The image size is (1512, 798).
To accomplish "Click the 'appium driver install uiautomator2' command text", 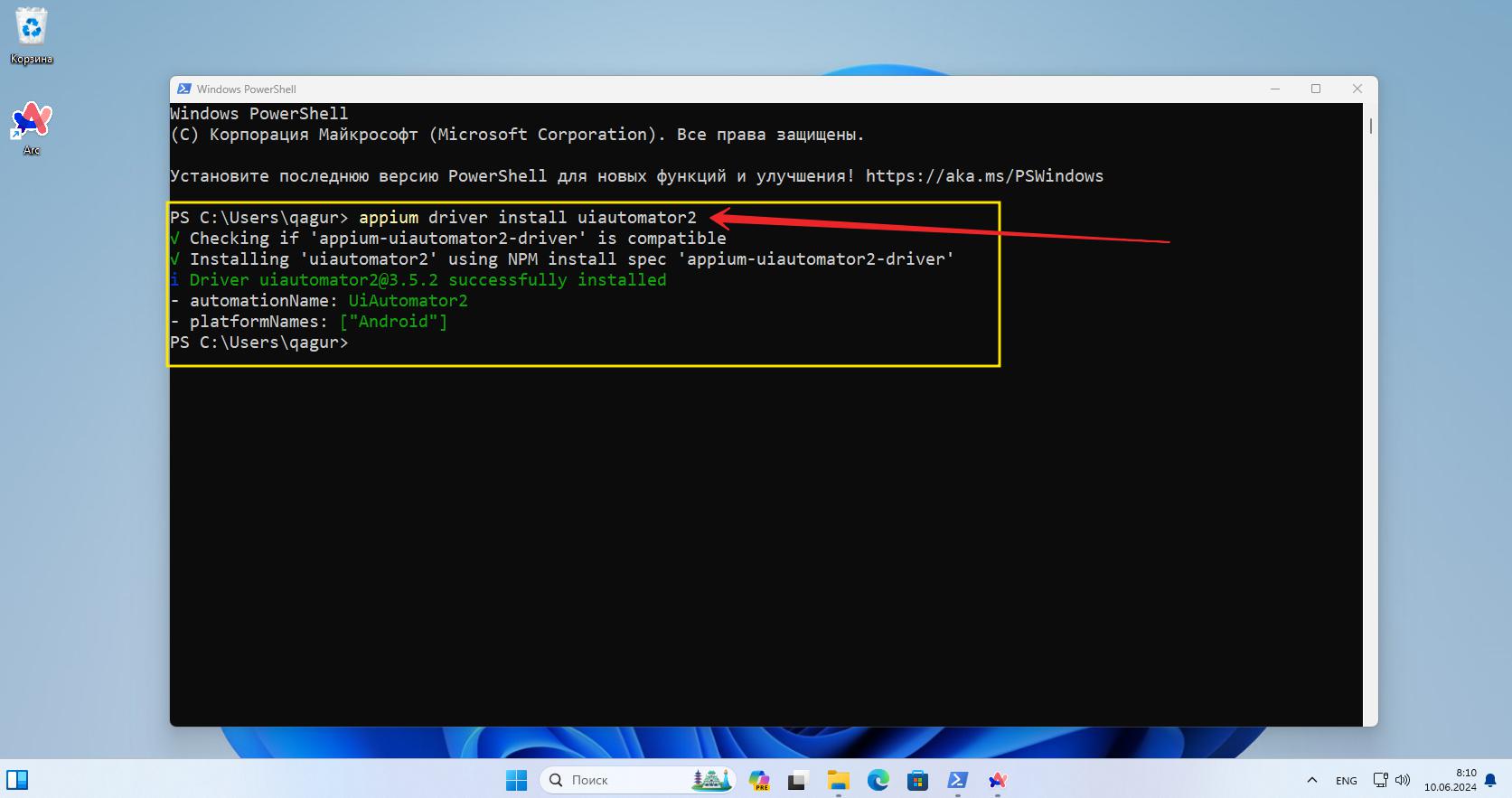I will (x=528, y=218).
